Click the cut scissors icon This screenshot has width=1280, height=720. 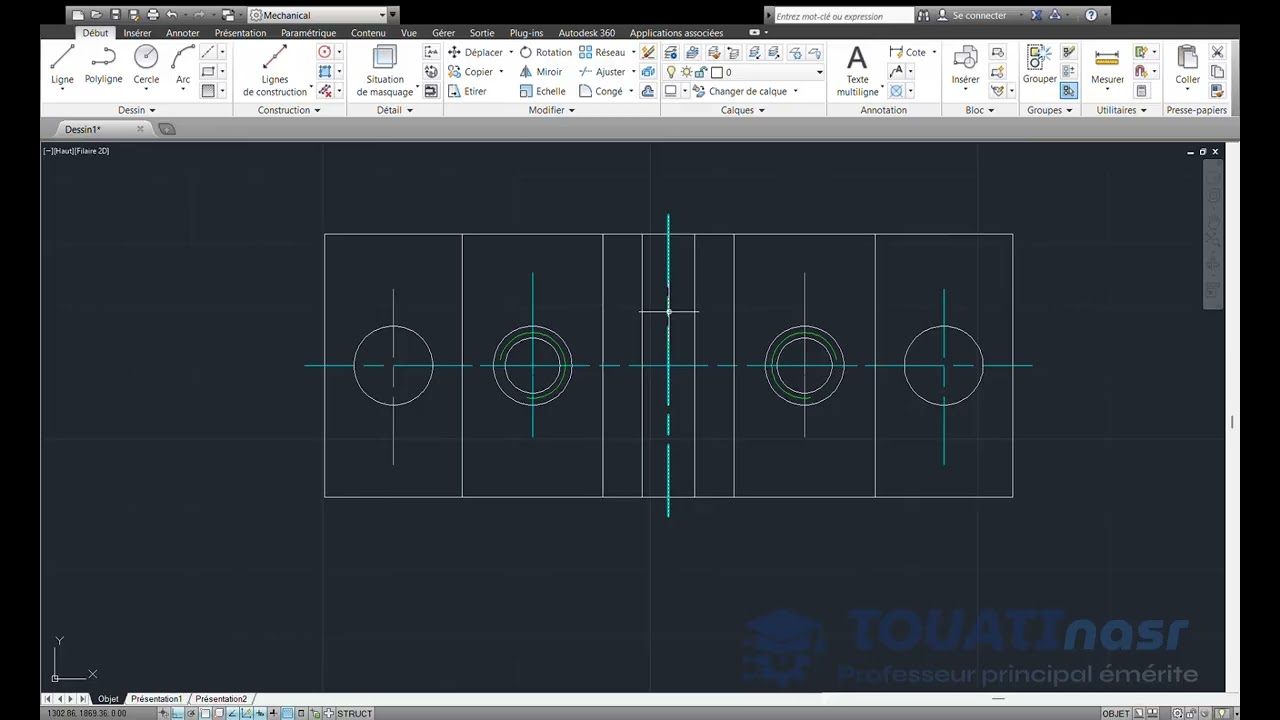(x=1217, y=52)
